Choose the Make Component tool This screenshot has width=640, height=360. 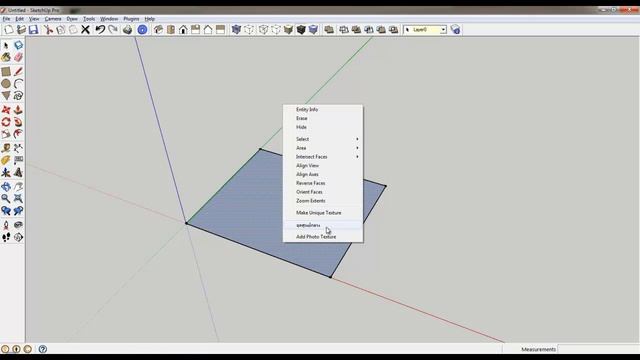18,45
